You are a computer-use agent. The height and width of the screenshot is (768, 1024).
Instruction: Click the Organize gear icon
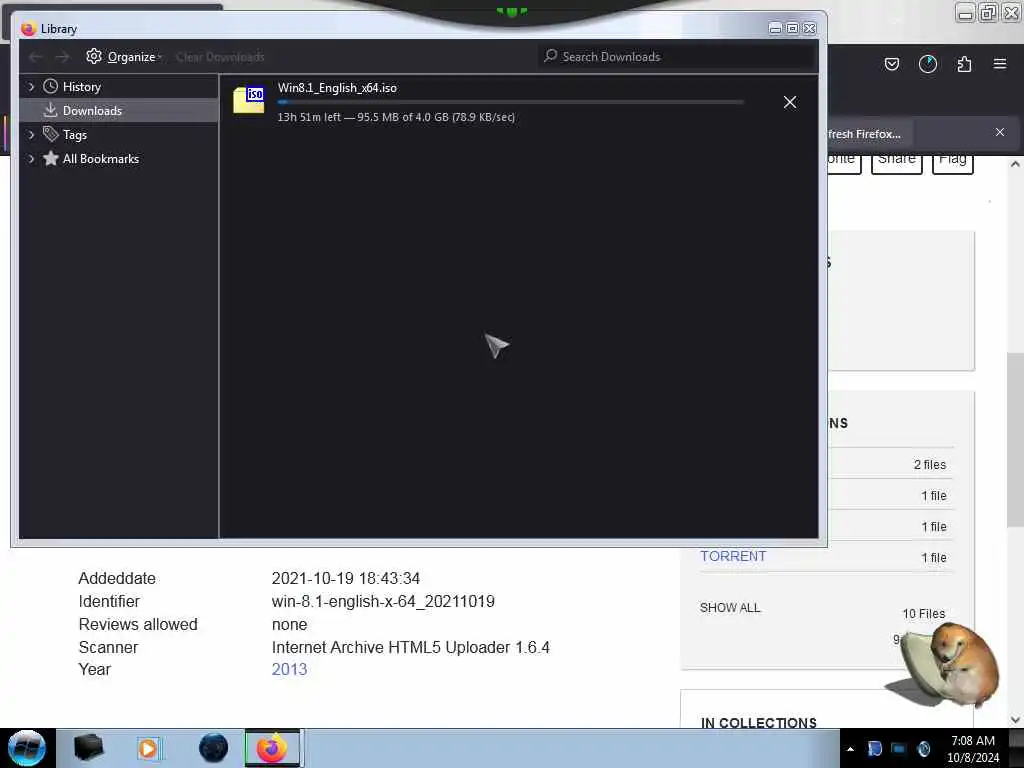coord(94,56)
